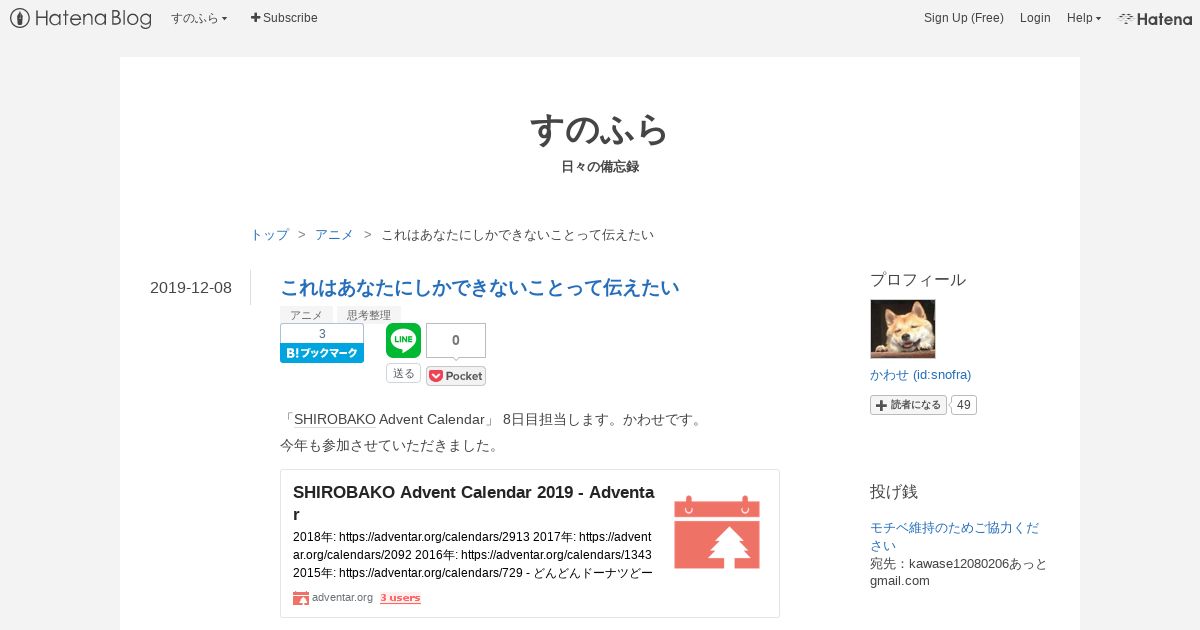Select the 思考整理 category tag

[369, 315]
